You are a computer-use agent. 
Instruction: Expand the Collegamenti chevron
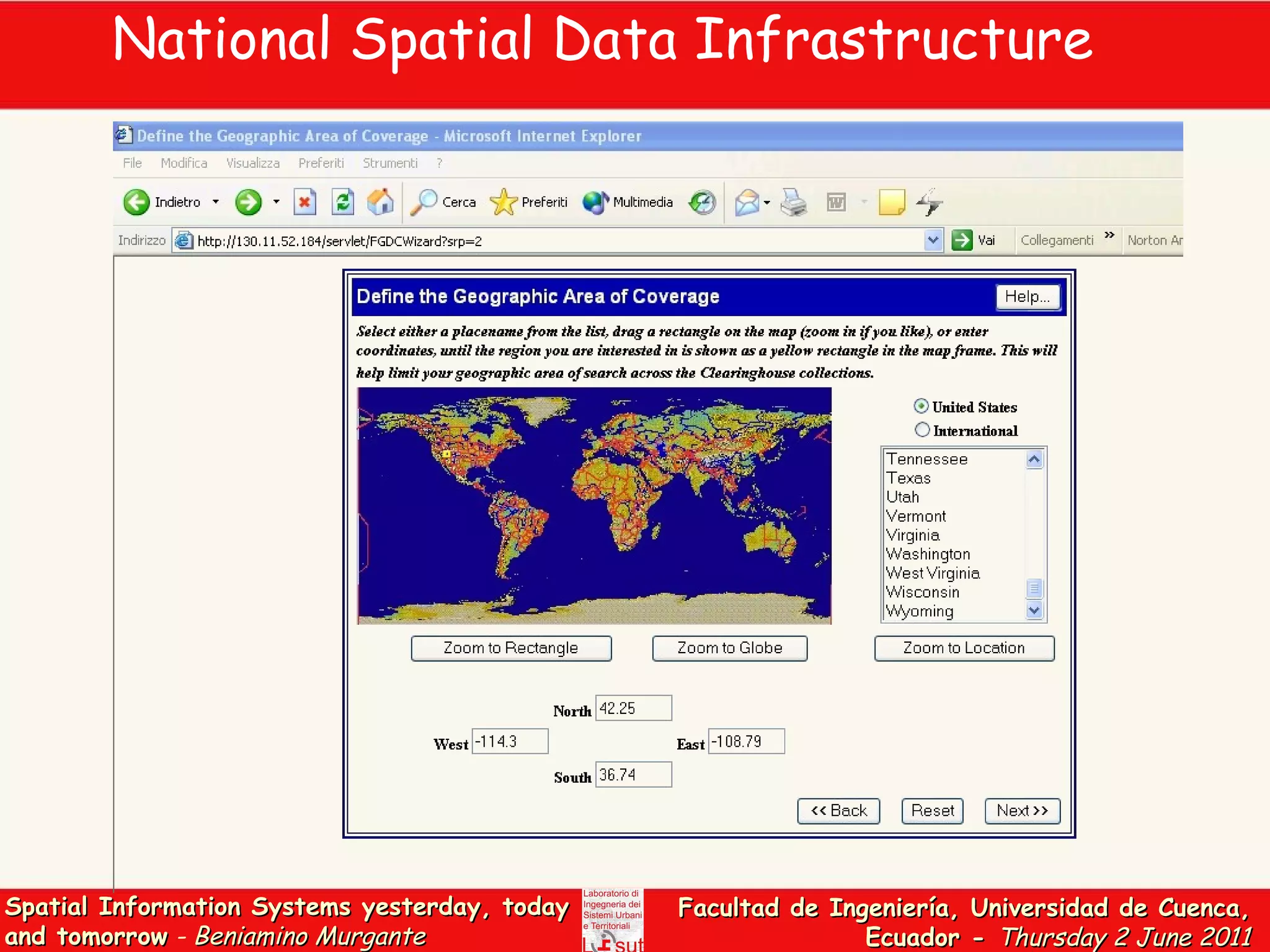(1109, 235)
